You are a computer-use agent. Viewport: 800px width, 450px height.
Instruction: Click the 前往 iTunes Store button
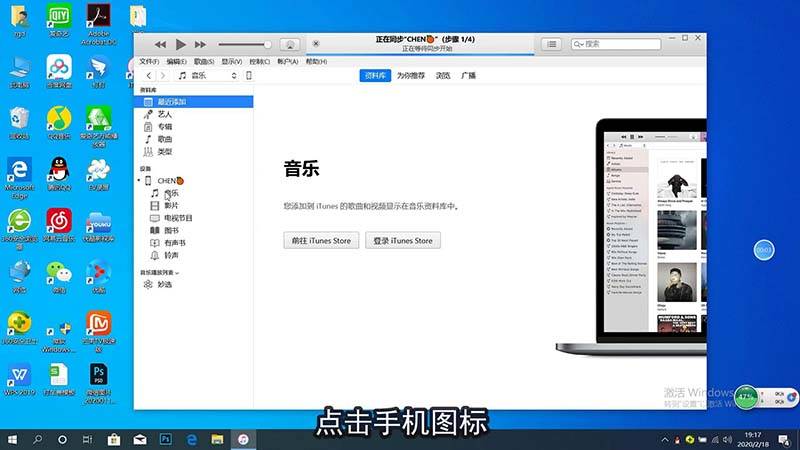[x=321, y=240]
